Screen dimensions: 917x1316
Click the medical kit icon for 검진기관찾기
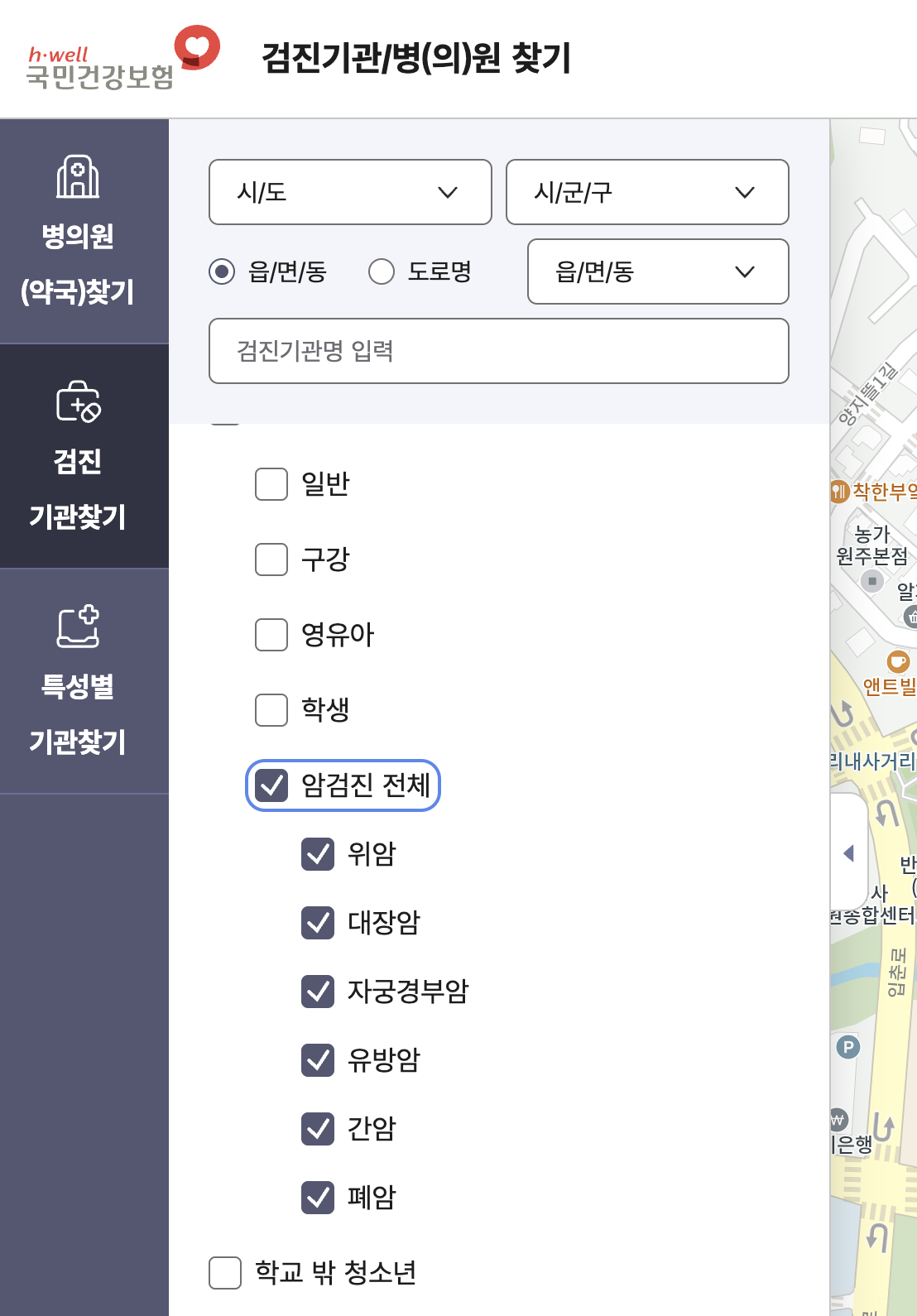pyautogui.click(x=78, y=401)
